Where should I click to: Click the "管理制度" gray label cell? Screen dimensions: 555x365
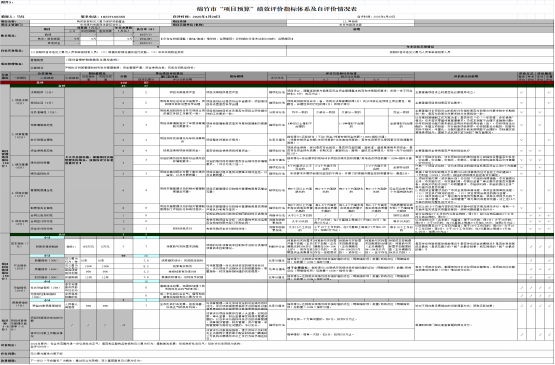(47, 60)
